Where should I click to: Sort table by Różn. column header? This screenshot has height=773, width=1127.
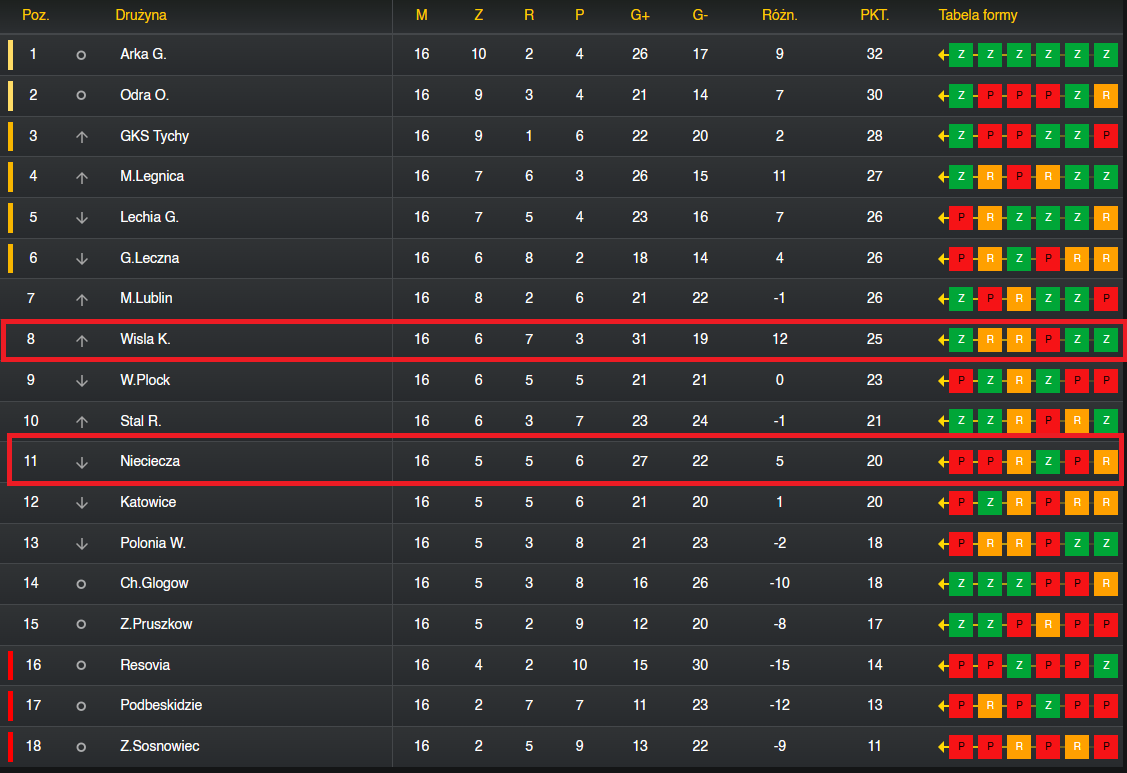(x=780, y=15)
